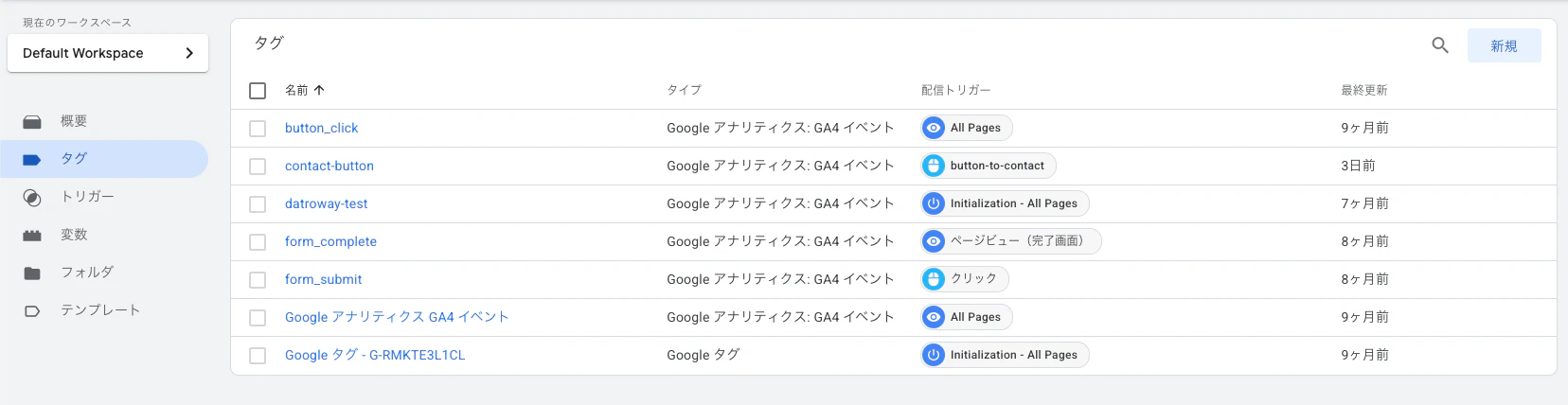Click the eye icon in button_click row trigger
The image size is (1568, 405).
click(x=934, y=128)
